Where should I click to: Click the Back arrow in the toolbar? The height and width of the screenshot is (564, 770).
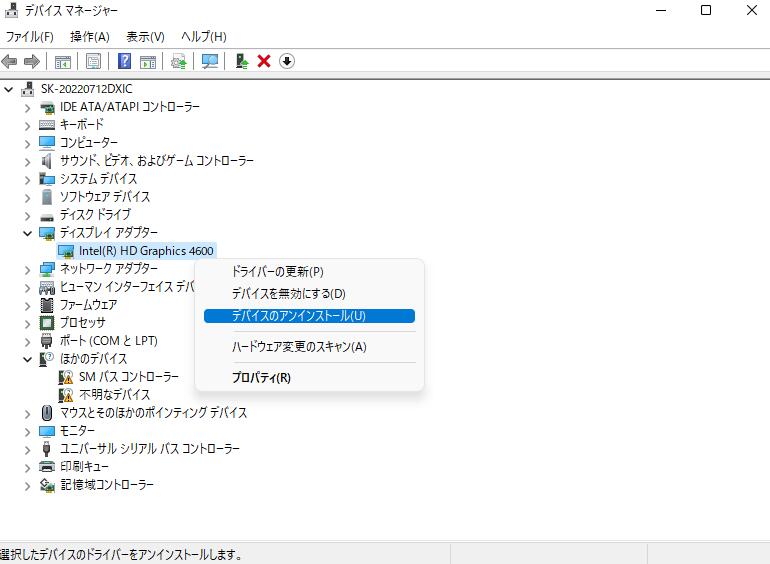[11, 61]
